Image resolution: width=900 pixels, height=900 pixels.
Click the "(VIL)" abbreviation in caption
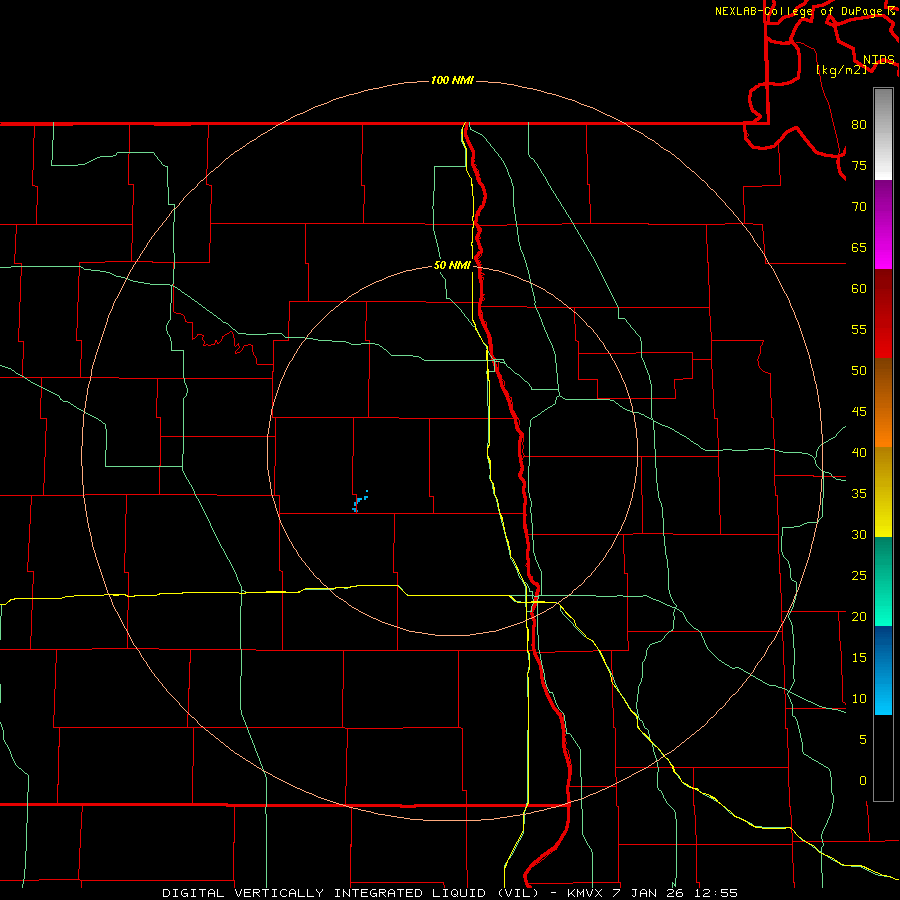[x=520, y=893]
